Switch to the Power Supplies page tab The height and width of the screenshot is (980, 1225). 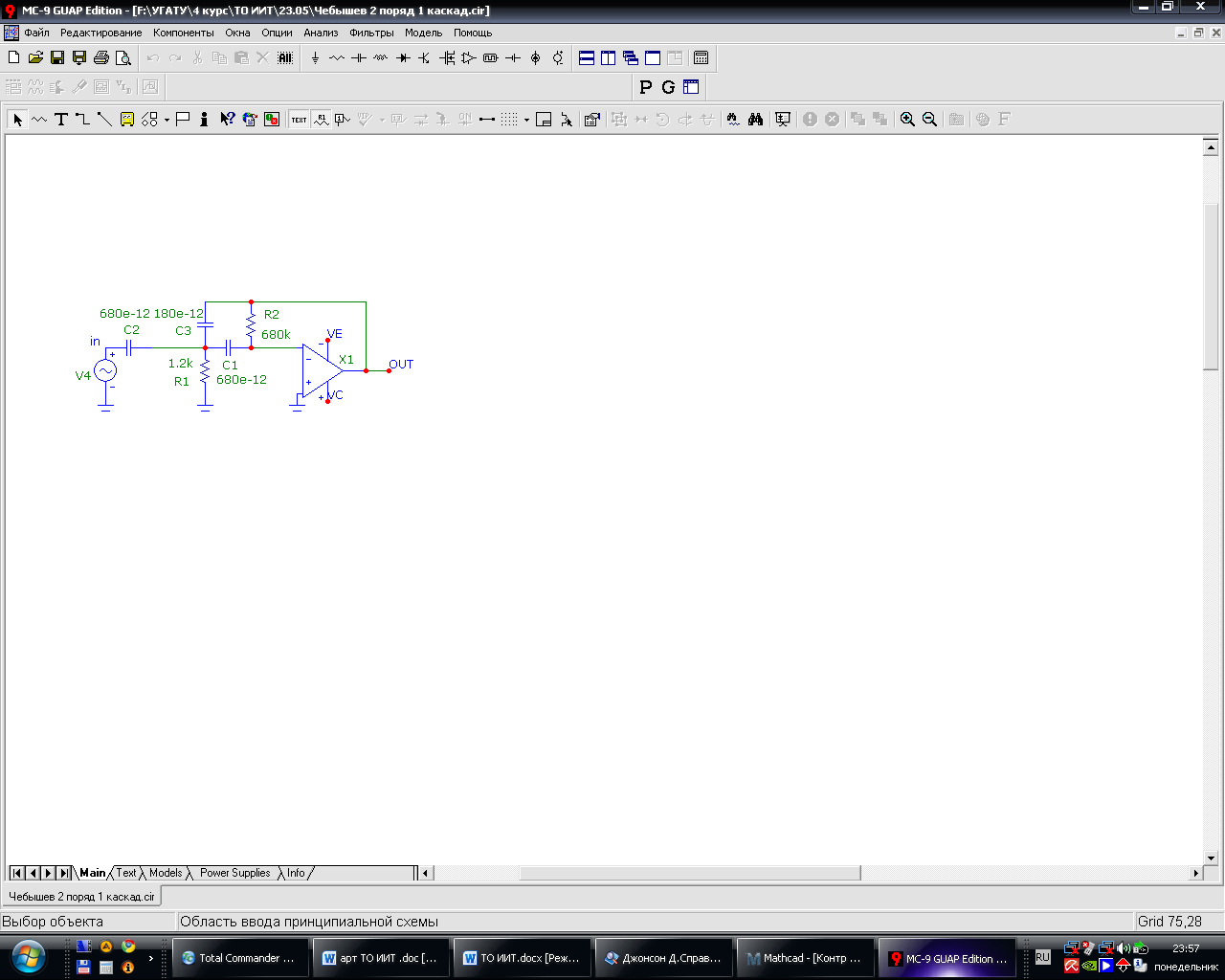click(x=234, y=873)
